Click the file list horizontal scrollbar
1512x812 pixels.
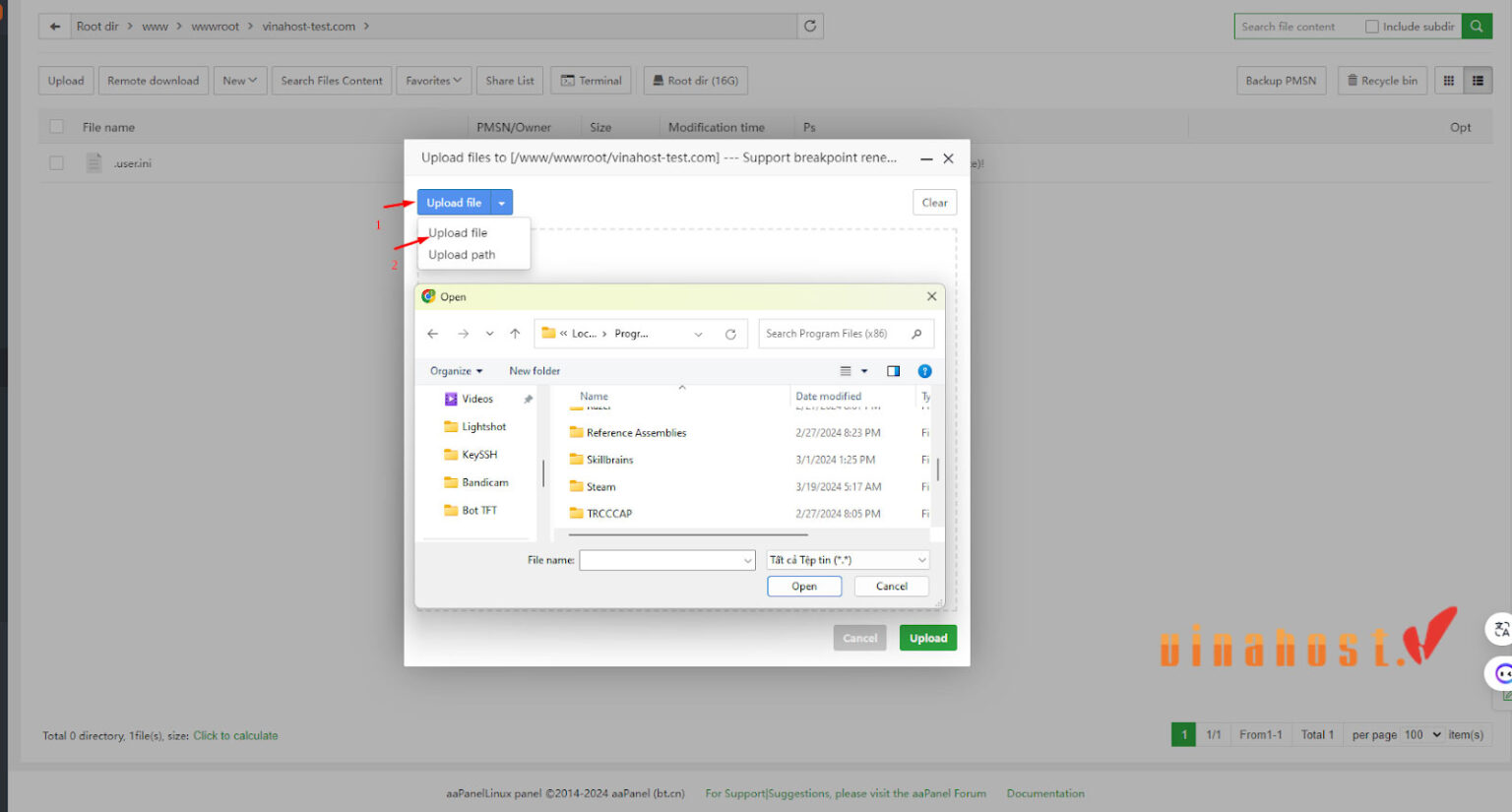tap(687, 534)
